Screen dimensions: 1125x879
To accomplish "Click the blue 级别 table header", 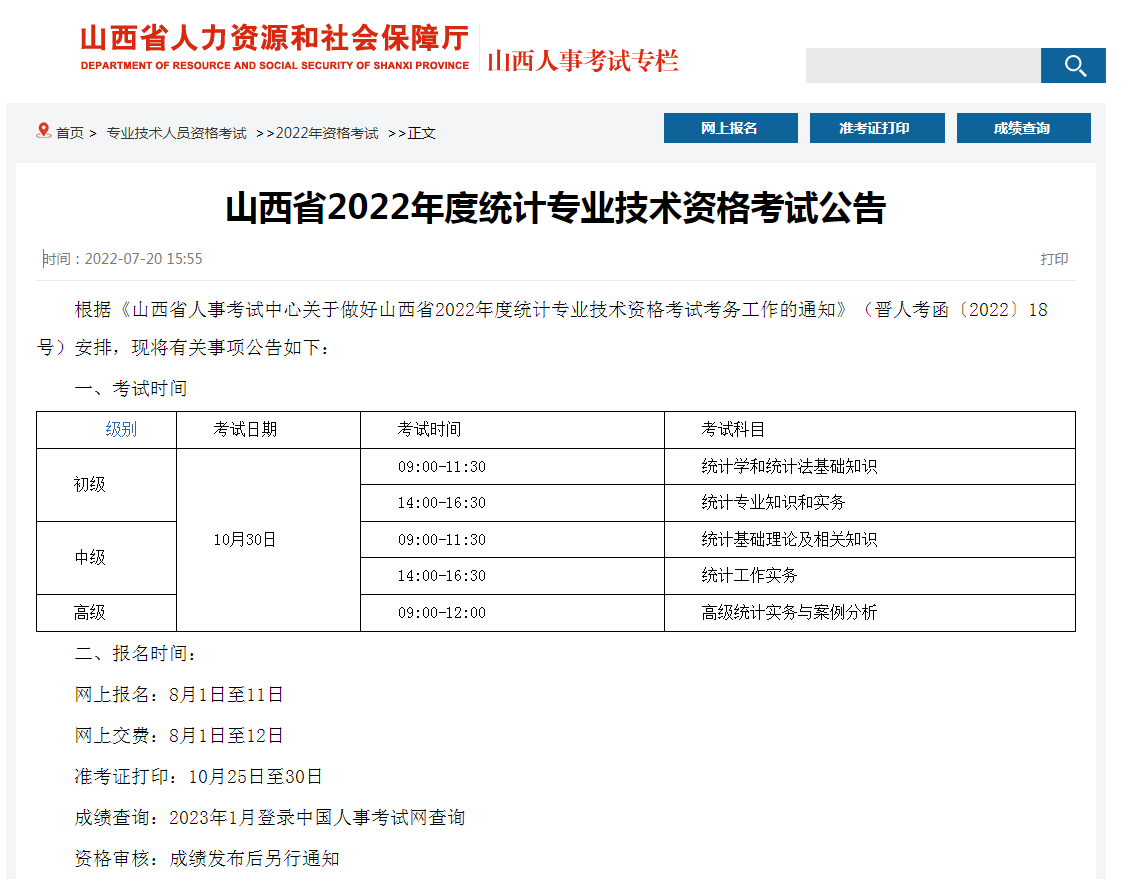I will click(x=121, y=430).
